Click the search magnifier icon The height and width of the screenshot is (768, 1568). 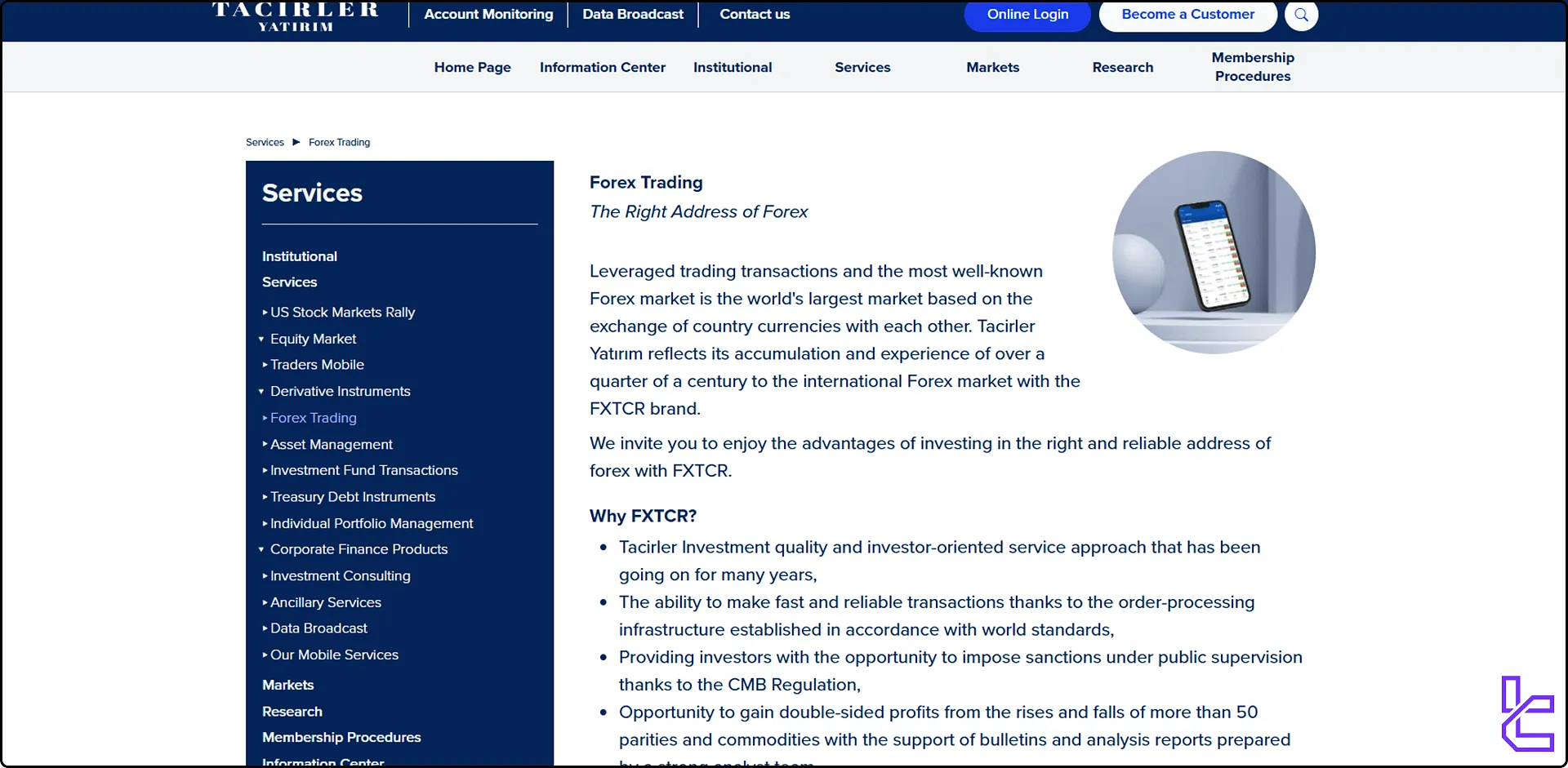[1301, 15]
